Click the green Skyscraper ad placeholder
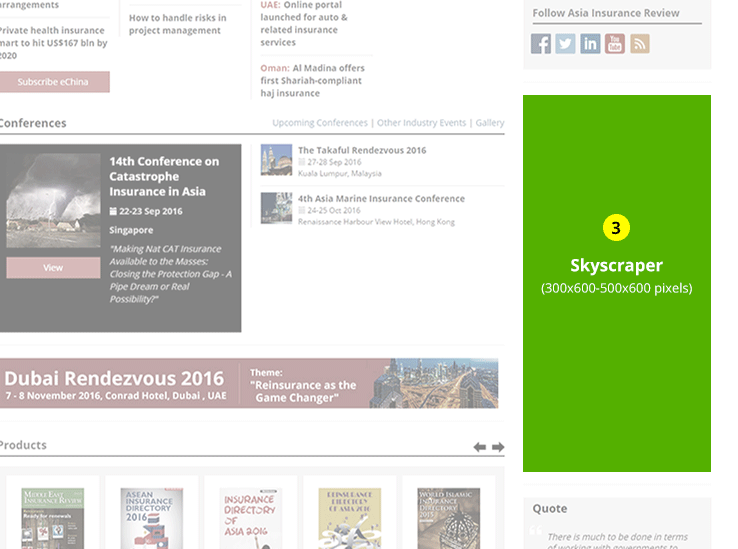The image size is (738, 549). (x=617, y=283)
